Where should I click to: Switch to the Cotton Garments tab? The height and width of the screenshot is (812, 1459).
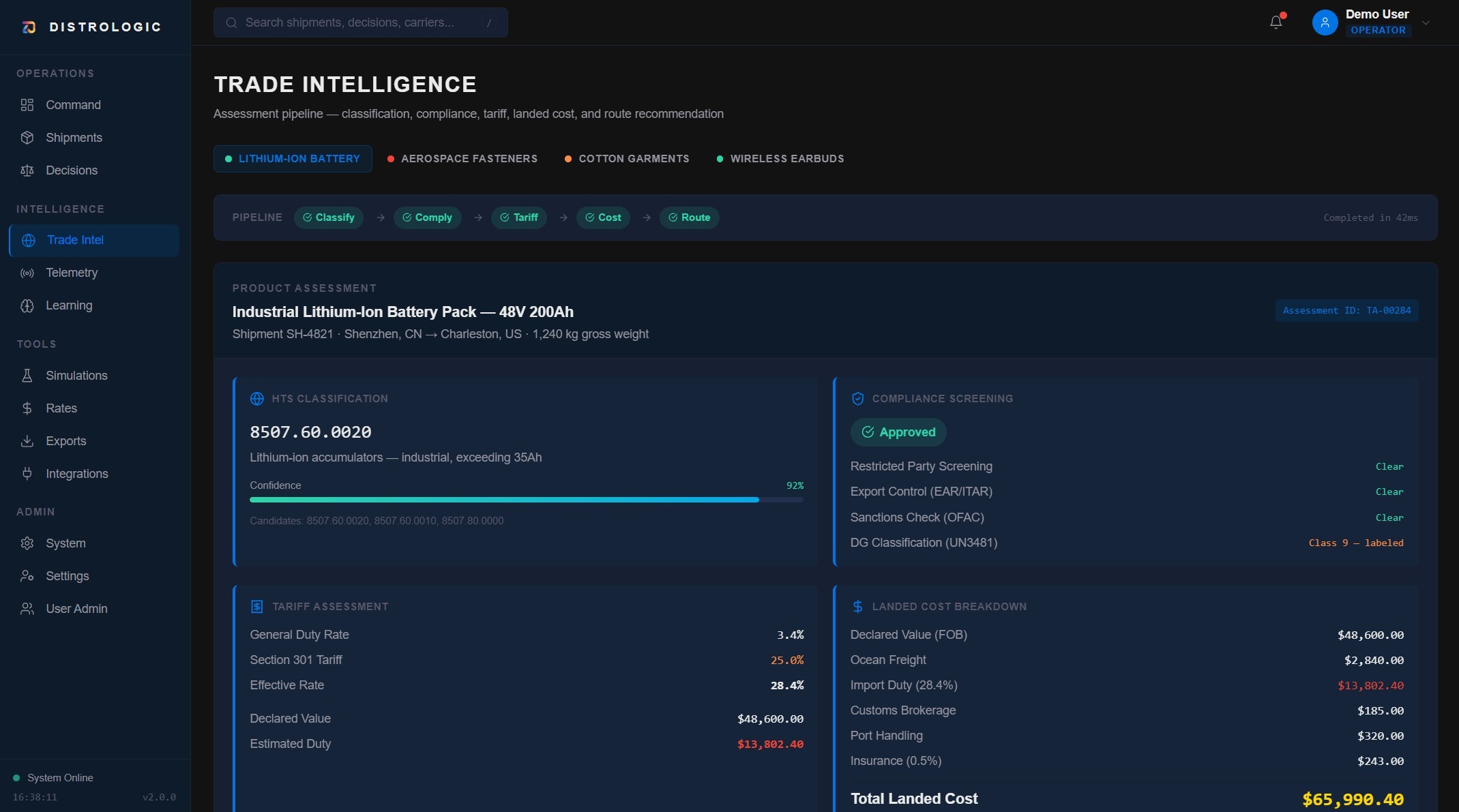tap(627, 159)
